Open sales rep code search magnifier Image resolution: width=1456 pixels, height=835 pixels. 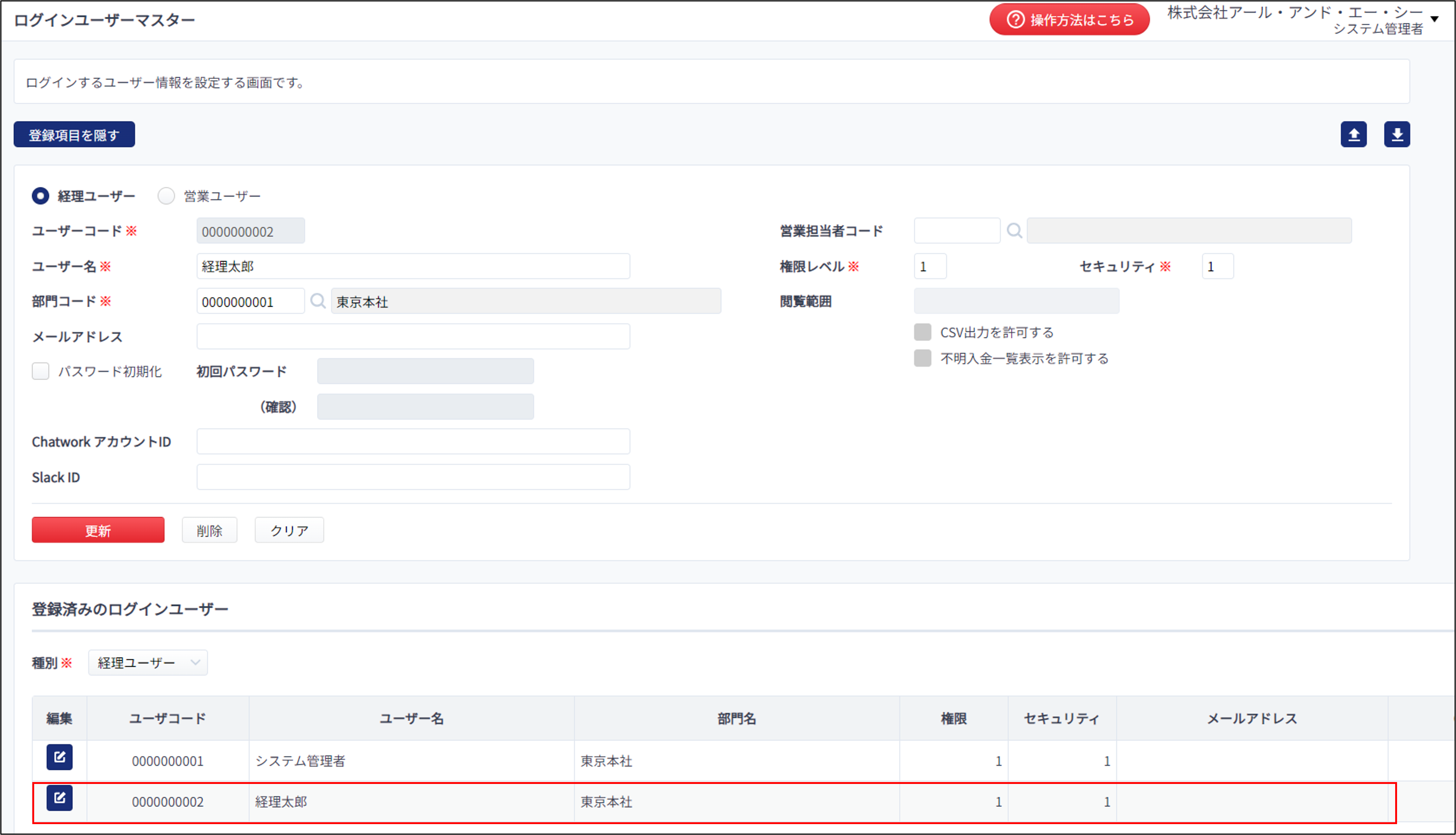tap(1014, 231)
